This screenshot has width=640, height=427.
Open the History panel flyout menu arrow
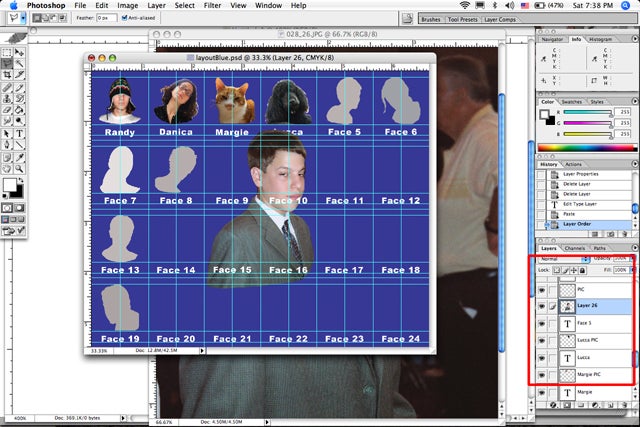[635, 164]
